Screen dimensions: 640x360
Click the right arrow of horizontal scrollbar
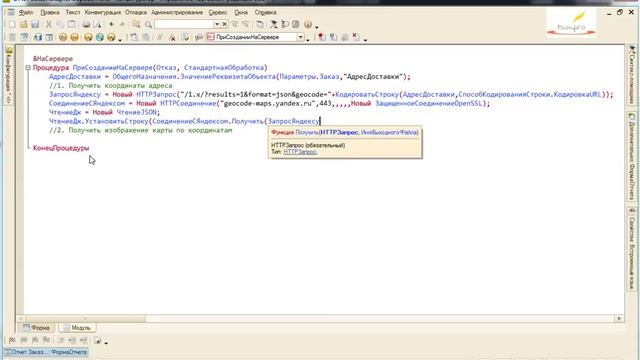(x=619, y=318)
